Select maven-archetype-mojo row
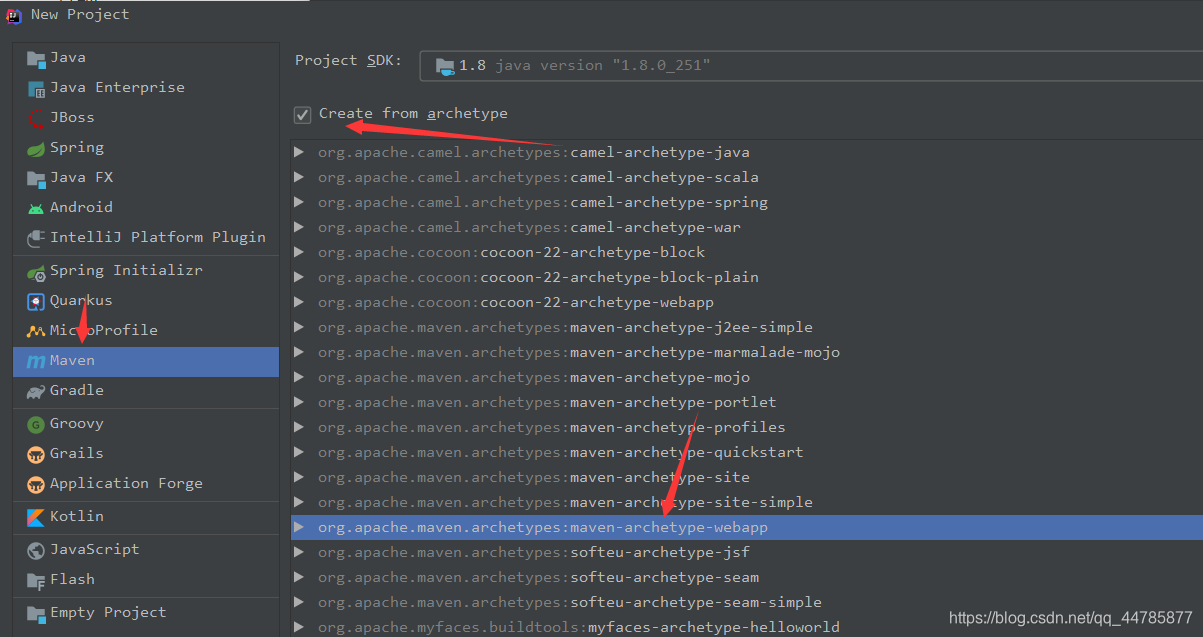1203x637 pixels. [x=747, y=378]
